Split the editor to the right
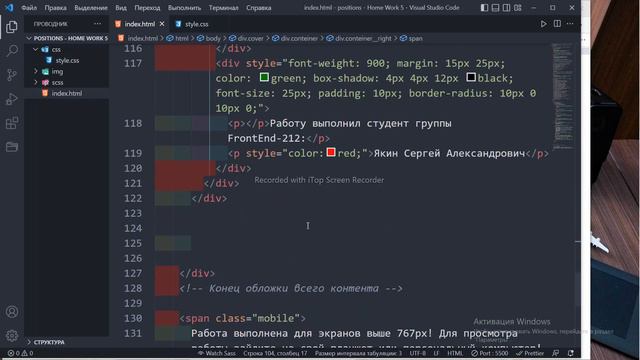 coord(557,24)
